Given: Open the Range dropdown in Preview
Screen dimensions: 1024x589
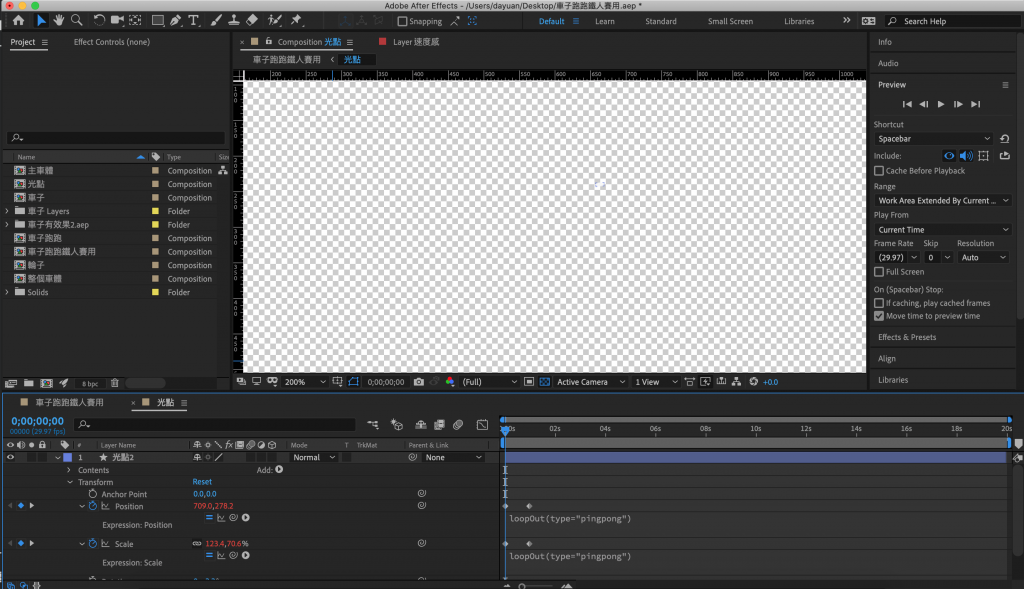Looking at the screenshot, I should click(x=942, y=200).
